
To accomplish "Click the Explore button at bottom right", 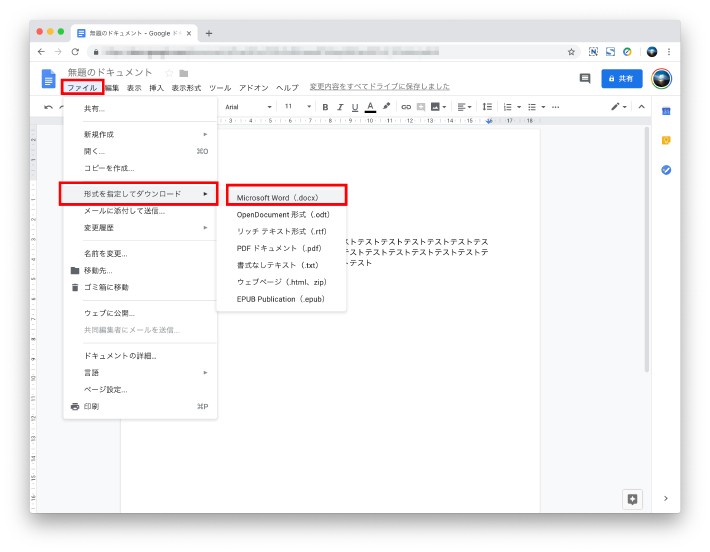I will coord(633,499).
